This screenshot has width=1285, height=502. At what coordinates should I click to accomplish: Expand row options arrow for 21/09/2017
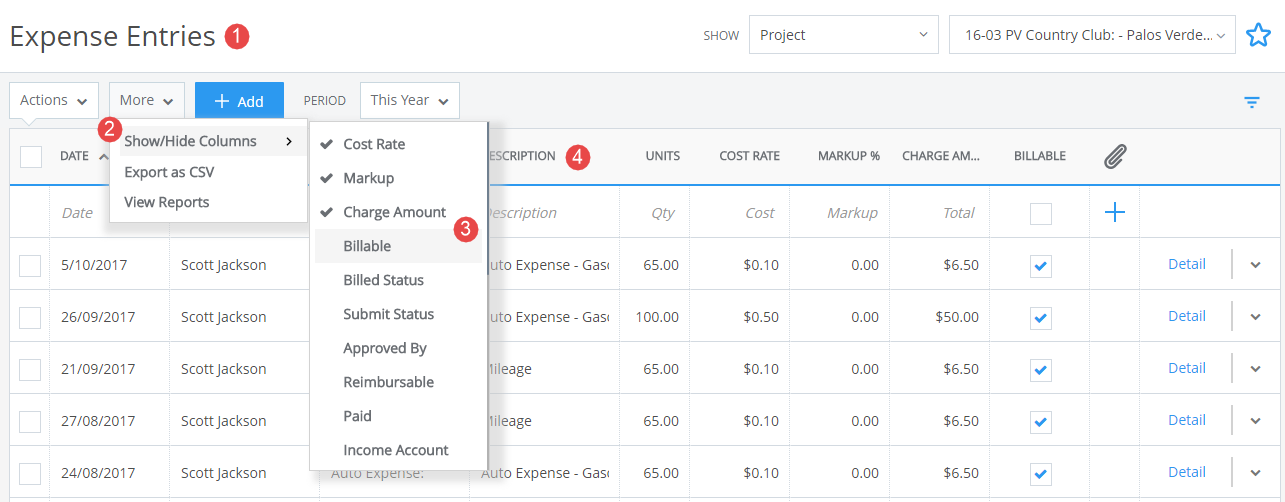click(x=1256, y=369)
